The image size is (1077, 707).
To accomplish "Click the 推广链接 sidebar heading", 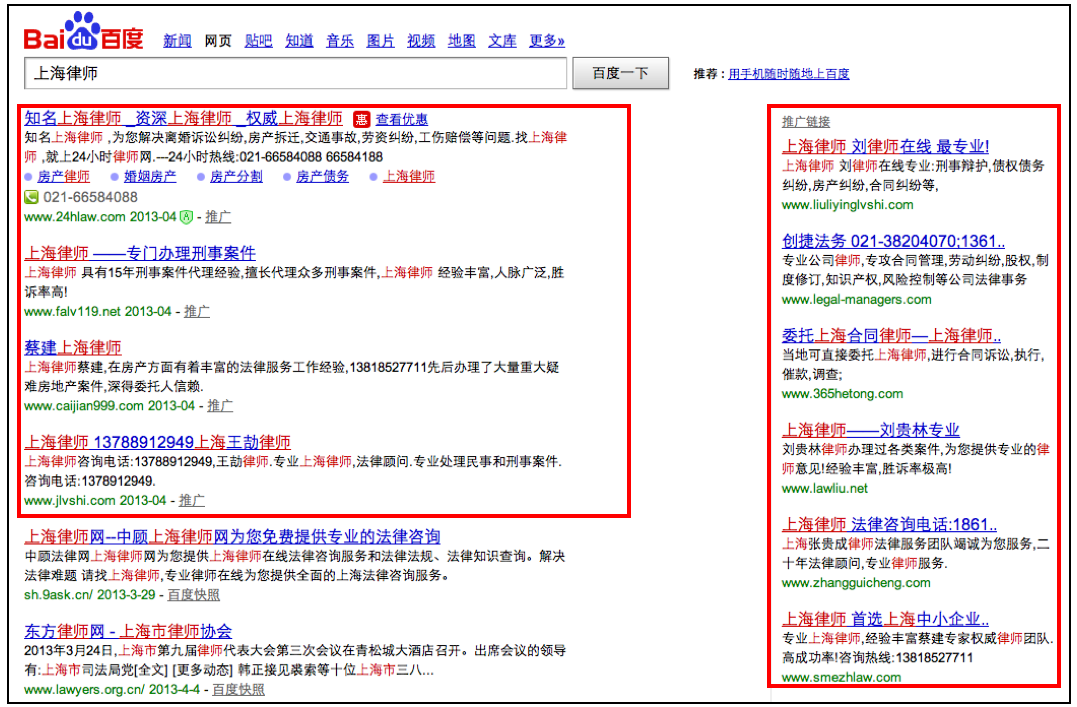I will click(806, 122).
